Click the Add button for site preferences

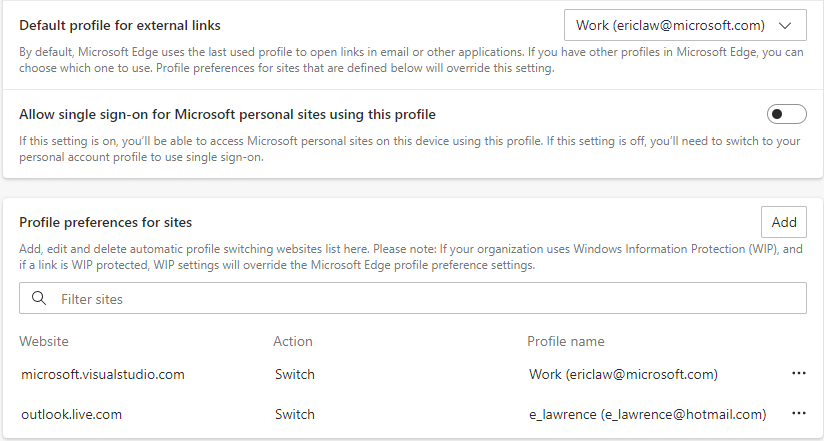point(784,222)
